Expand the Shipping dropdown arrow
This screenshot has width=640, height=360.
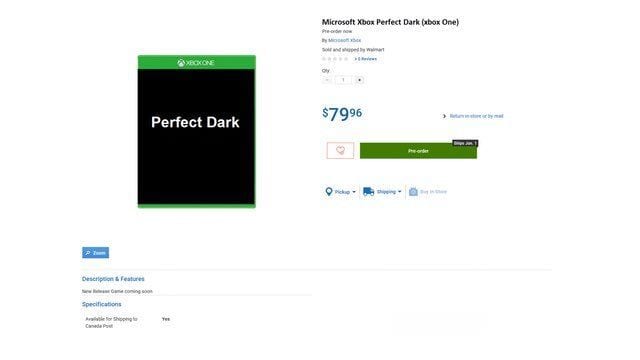click(400, 191)
